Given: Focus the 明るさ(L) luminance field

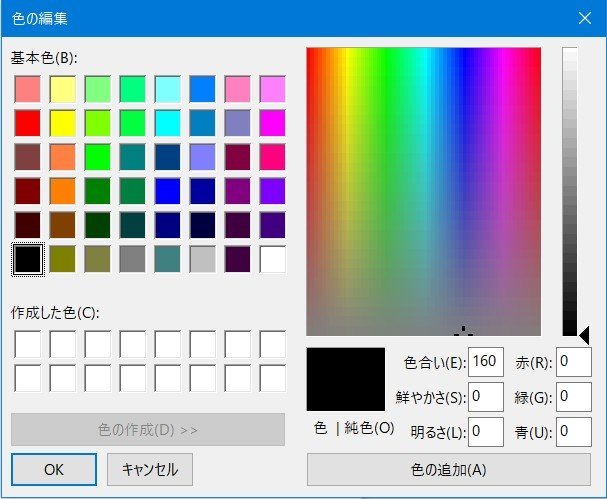Looking at the screenshot, I should (x=486, y=432).
